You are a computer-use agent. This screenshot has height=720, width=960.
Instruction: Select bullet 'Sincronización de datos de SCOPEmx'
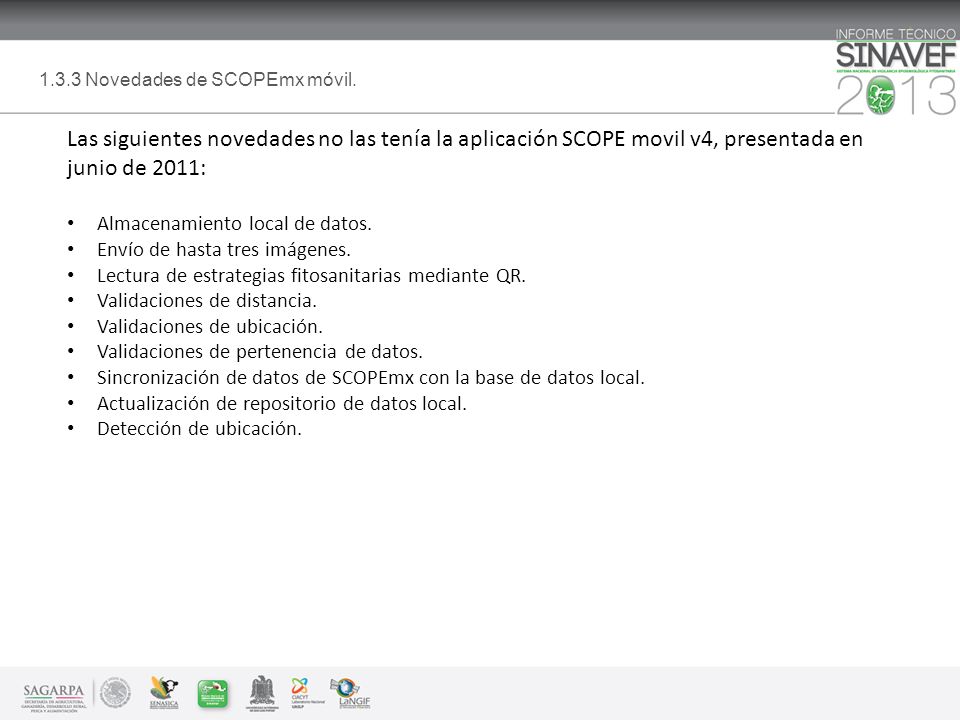click(x=256, y=377)
